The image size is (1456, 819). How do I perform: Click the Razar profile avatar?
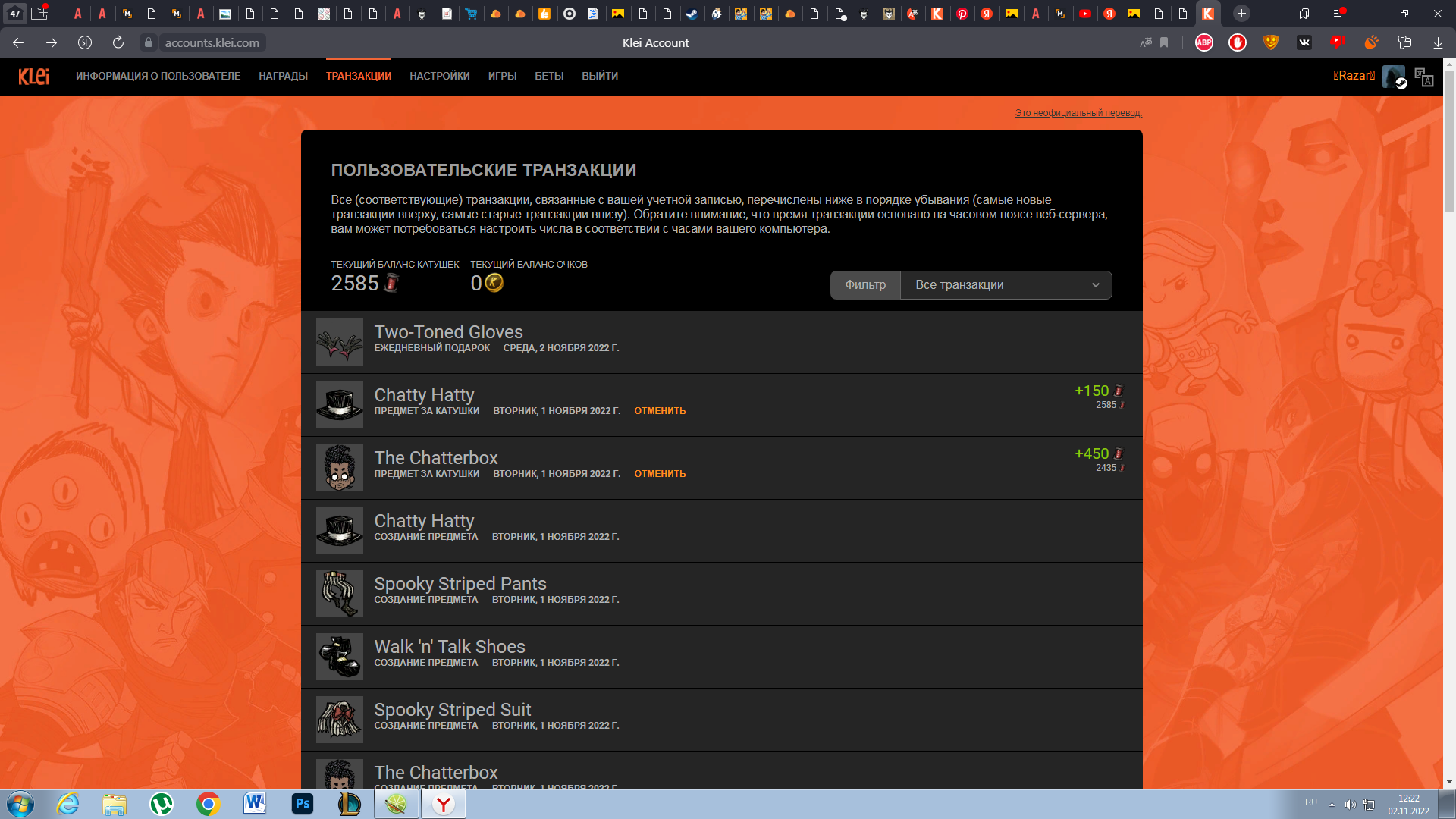point(1394,77)
